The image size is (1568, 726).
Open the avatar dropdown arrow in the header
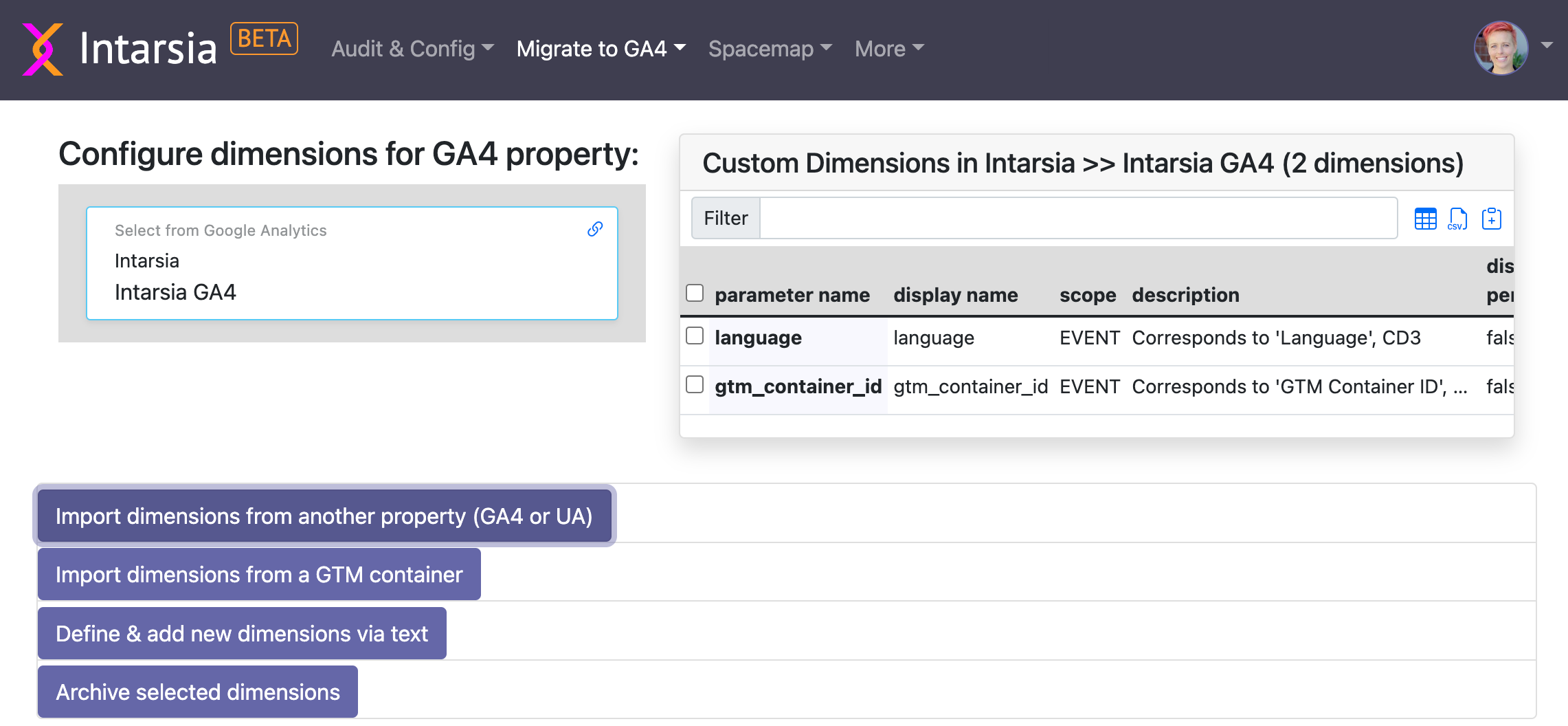pos(1547,44)
